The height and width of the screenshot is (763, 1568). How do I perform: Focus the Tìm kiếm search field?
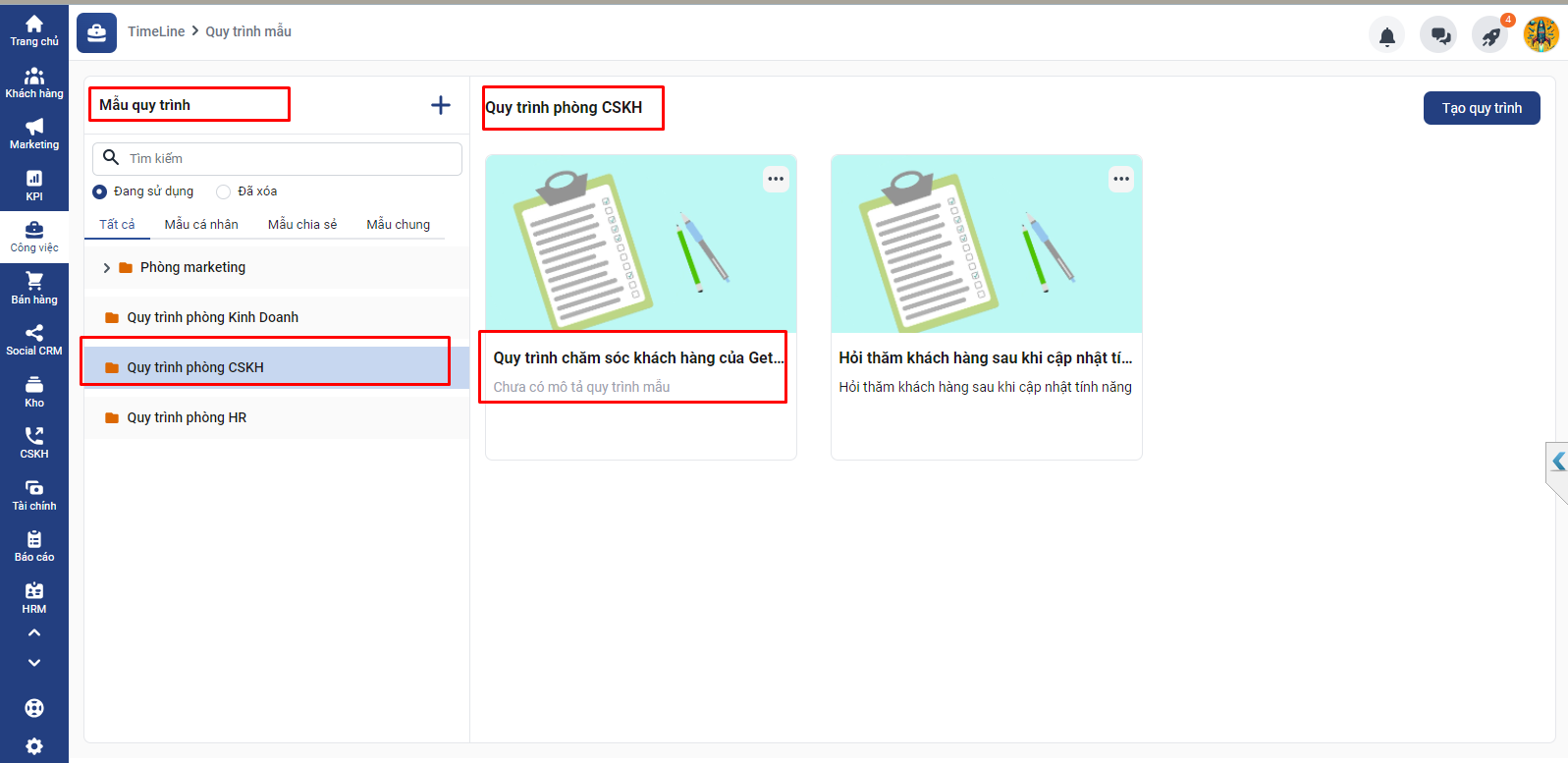(x=290, y=158)
